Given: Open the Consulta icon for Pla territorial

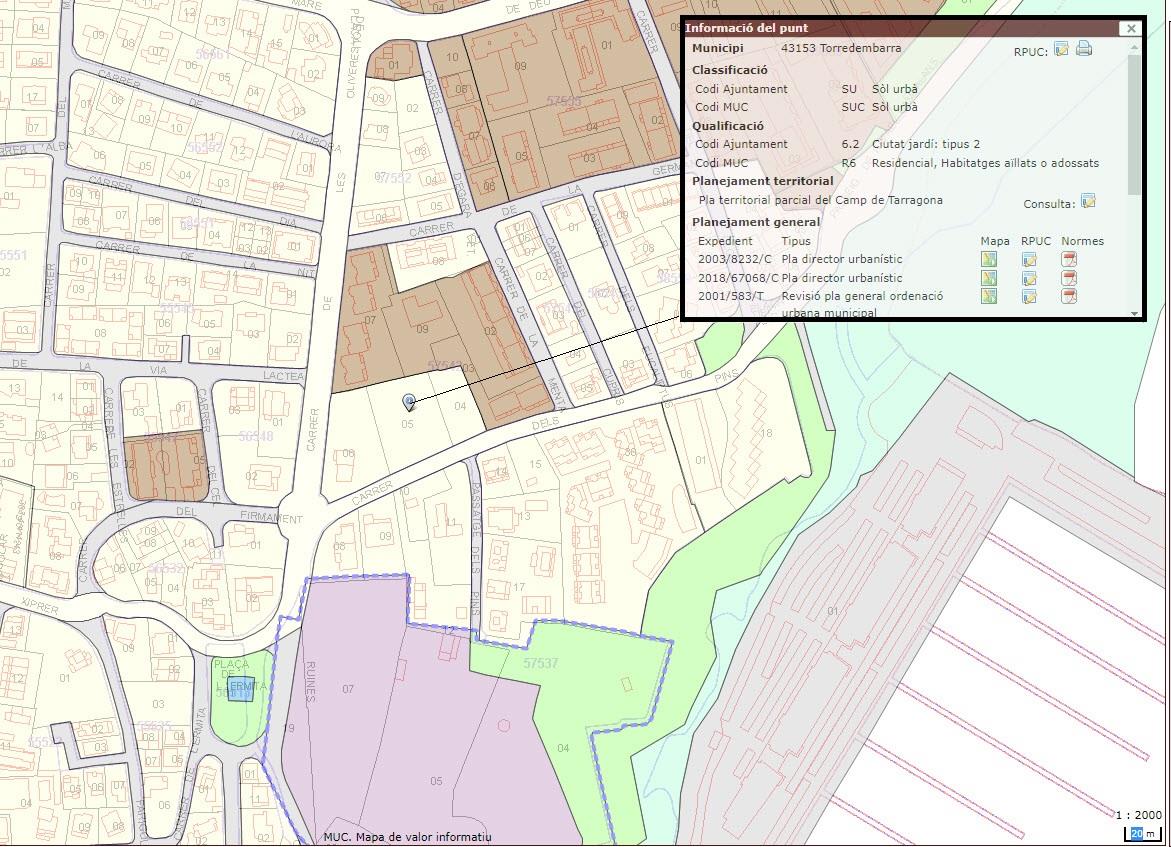Looking at the screenshot, I should pos(1088,202).
